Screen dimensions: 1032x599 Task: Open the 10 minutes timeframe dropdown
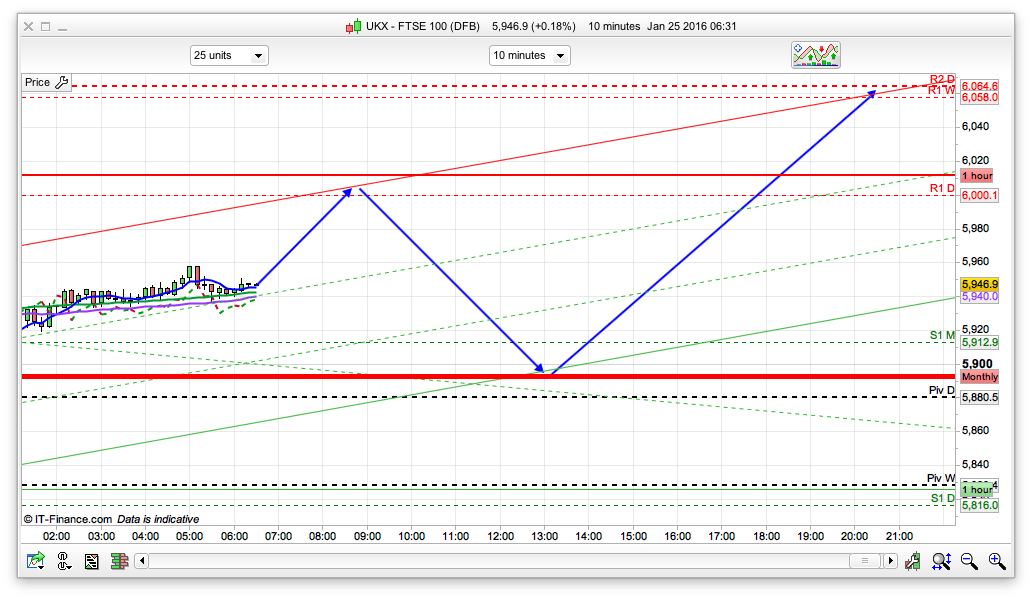point(529,56)
